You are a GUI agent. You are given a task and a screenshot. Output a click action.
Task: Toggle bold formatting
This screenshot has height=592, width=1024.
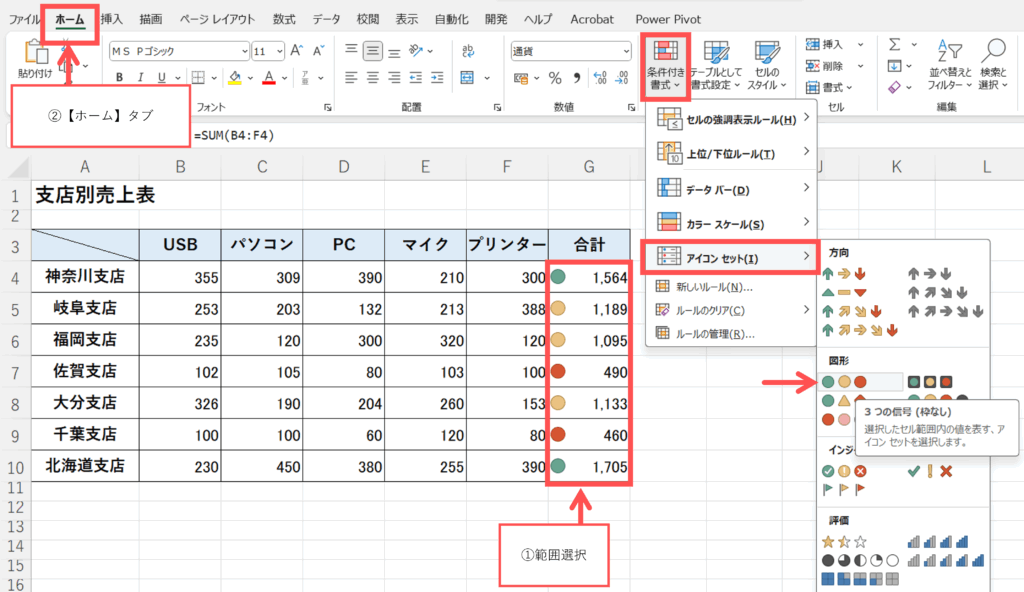pos(119,78)
